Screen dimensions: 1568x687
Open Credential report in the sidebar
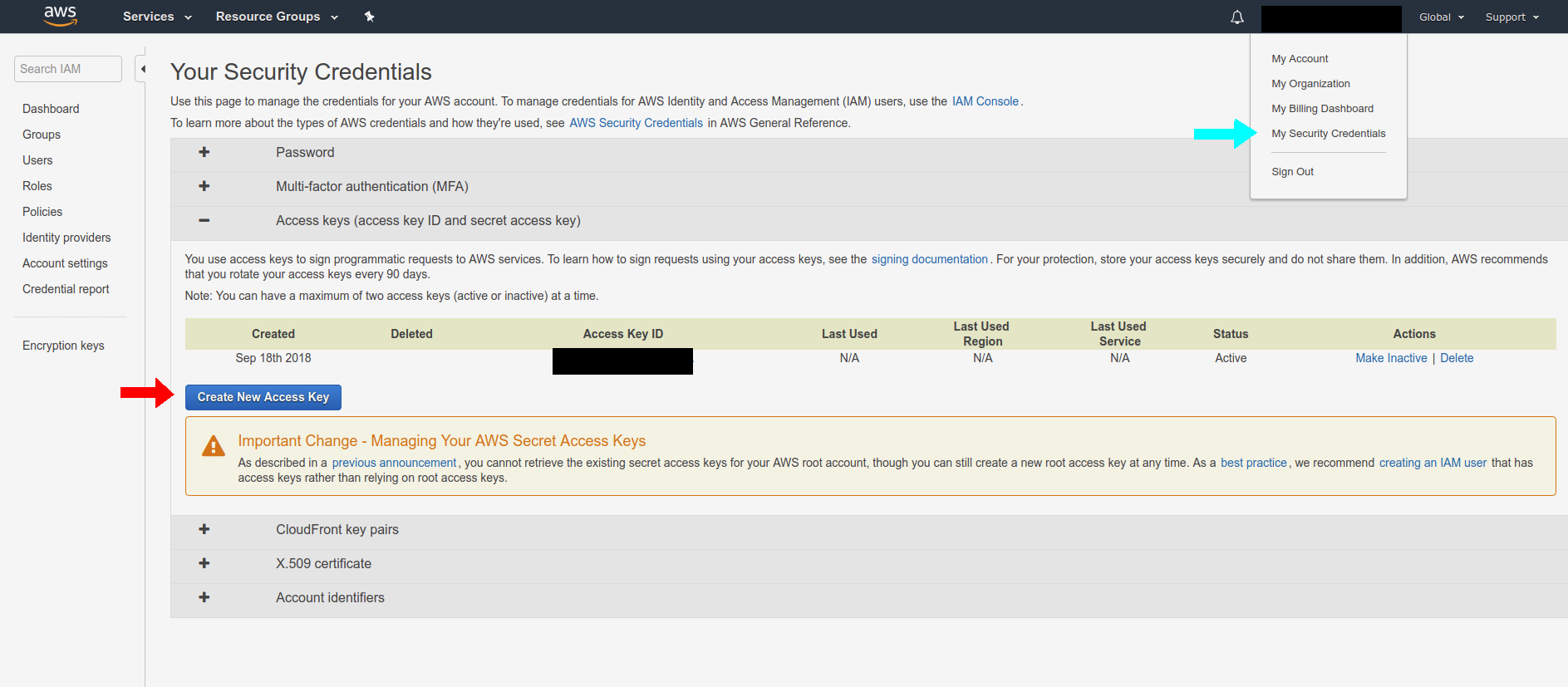click(66, 289)
